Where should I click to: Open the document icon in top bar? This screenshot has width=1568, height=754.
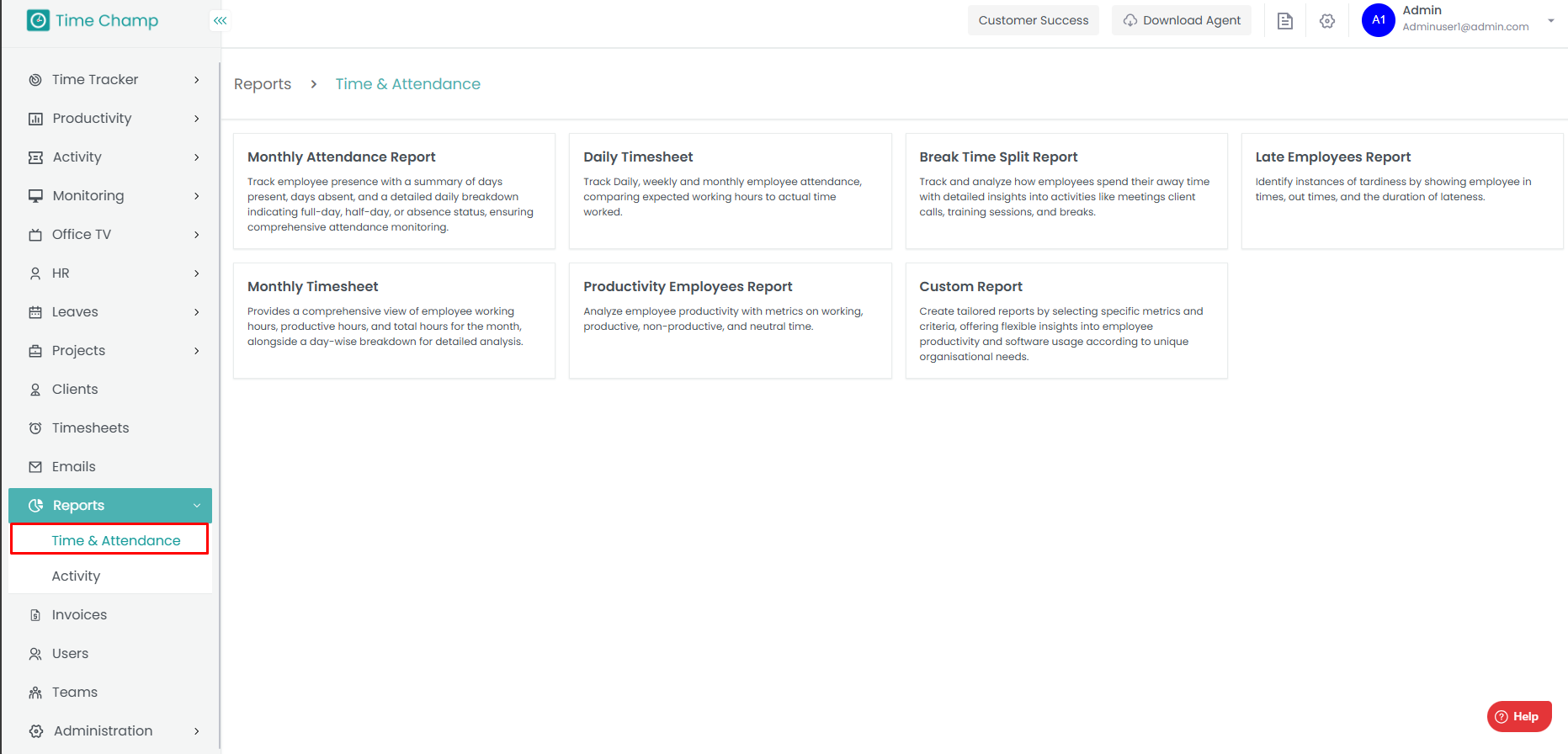1284,21
